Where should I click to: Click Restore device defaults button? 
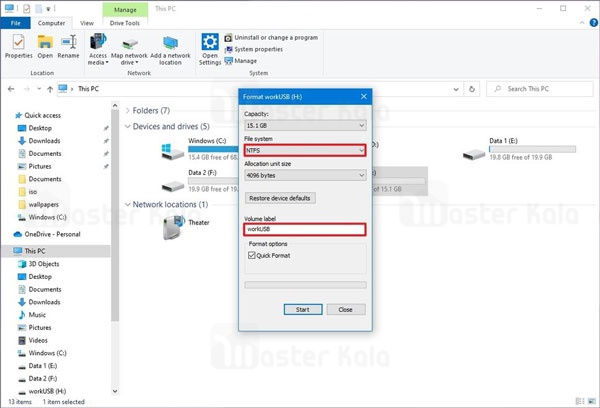pyautogui.click(x=280, y=198)
